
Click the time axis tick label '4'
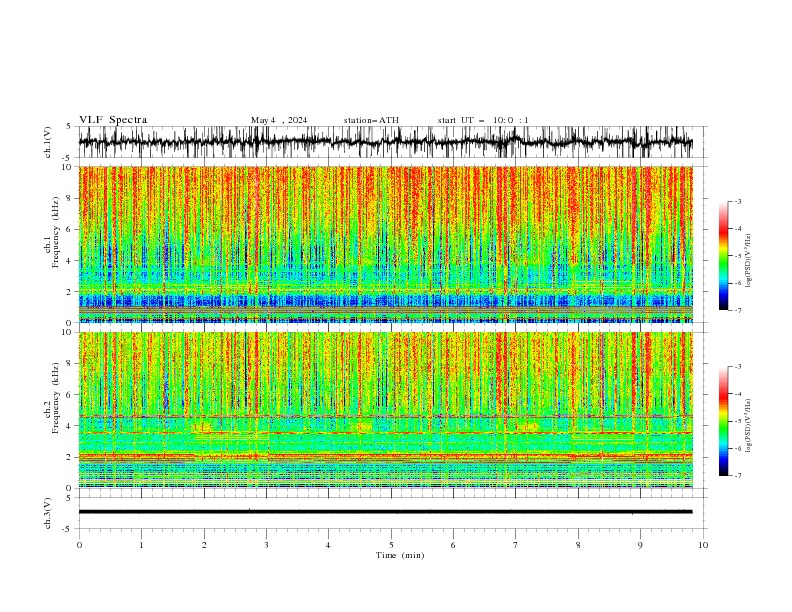coord(328,545)
